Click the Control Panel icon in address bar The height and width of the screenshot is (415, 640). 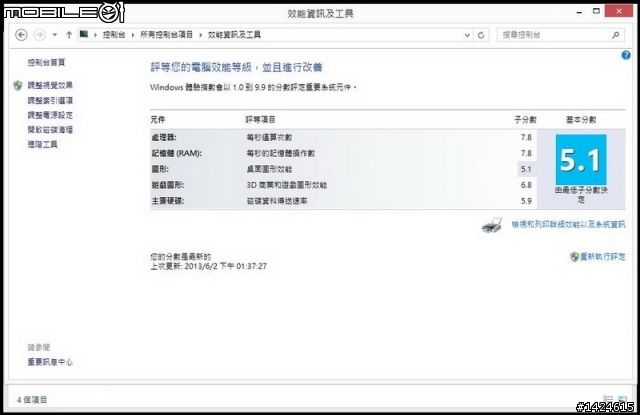tap(84, 34)
